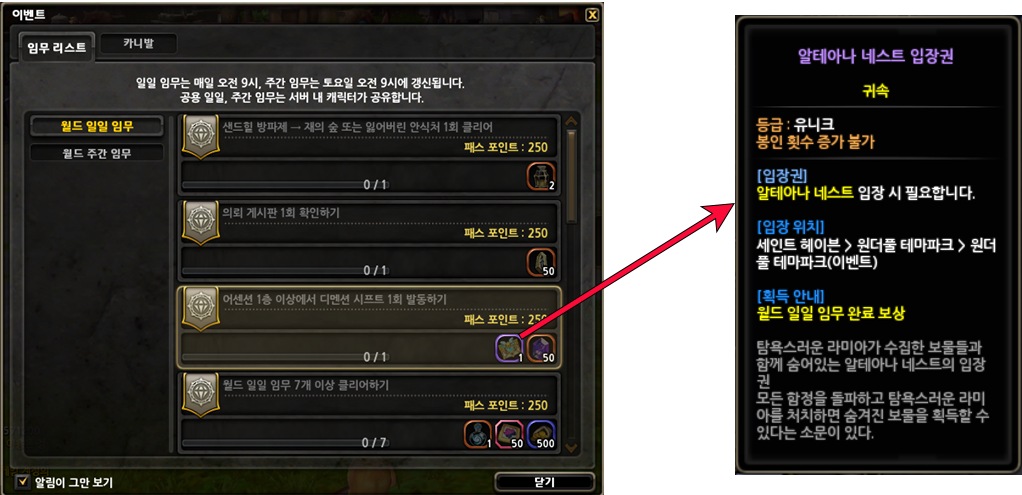The width and height of the screenshot is (1022, 495).
Task: Click the mission list scrollbar thumb
Action: (x=572, y=175)
